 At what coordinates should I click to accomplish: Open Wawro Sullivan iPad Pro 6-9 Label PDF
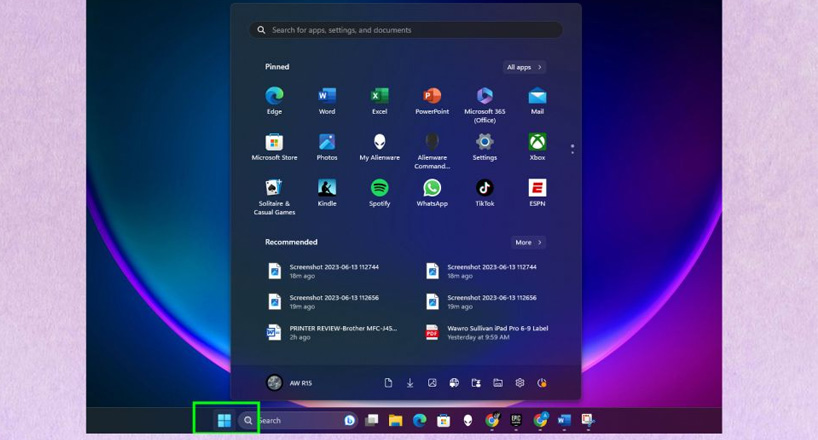point(487,332)
